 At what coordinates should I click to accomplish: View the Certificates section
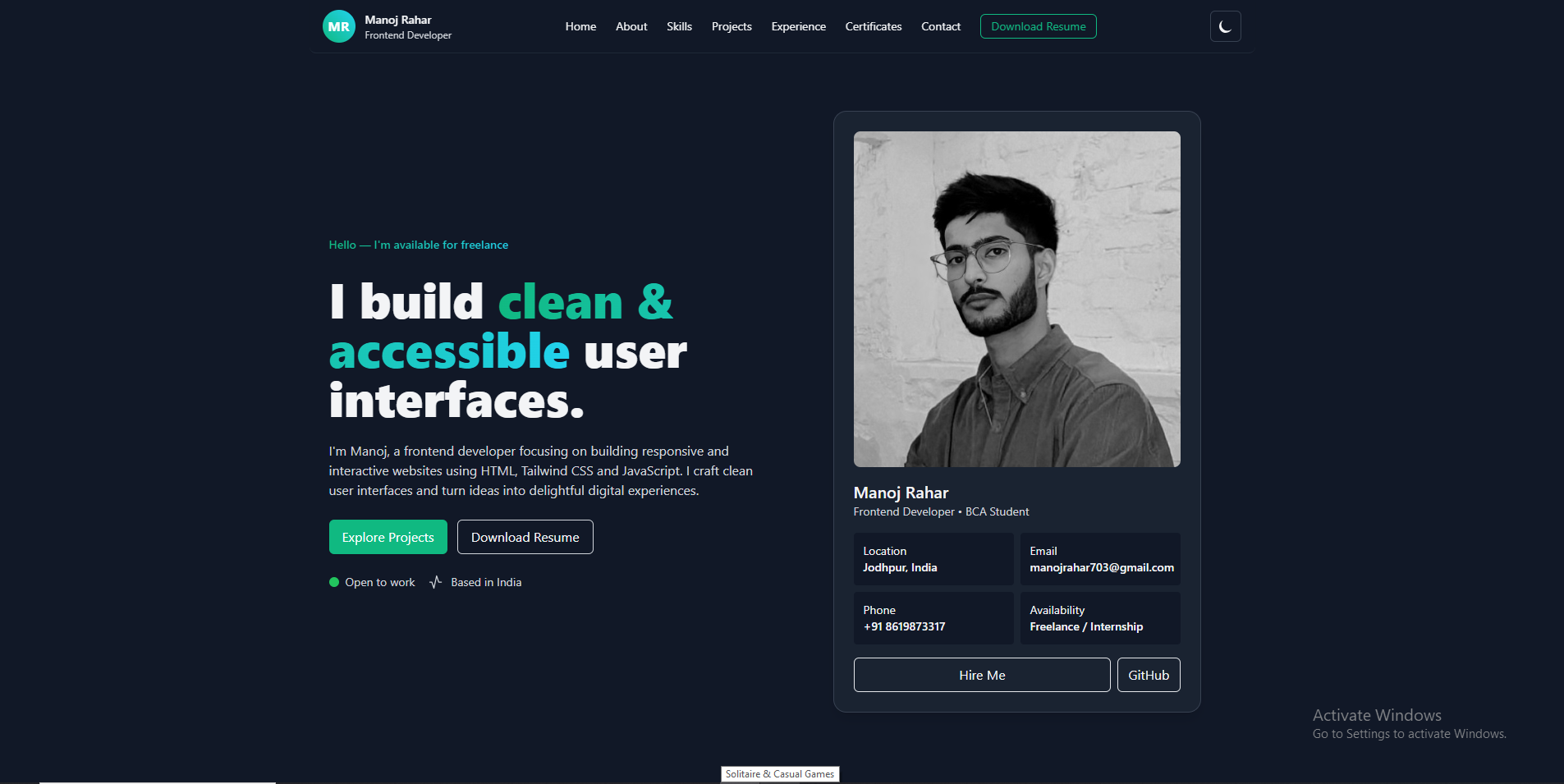pos(873,26)
